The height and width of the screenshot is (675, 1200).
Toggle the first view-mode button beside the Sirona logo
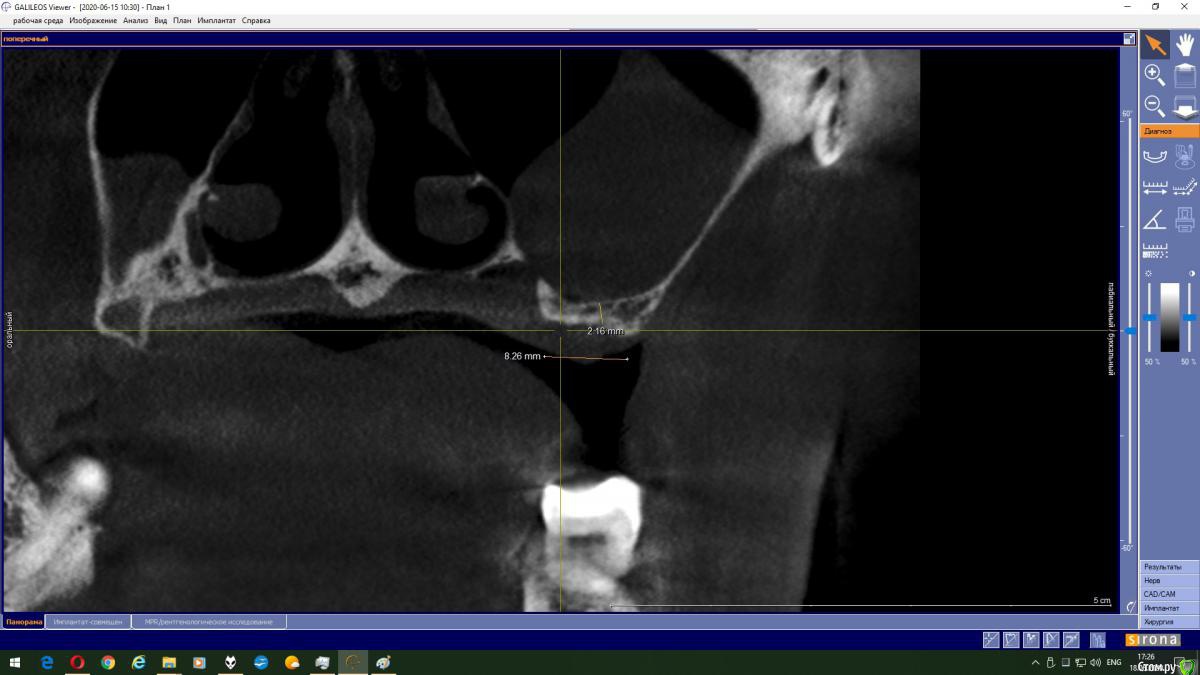pyautogui.click(x=991, y=640)
